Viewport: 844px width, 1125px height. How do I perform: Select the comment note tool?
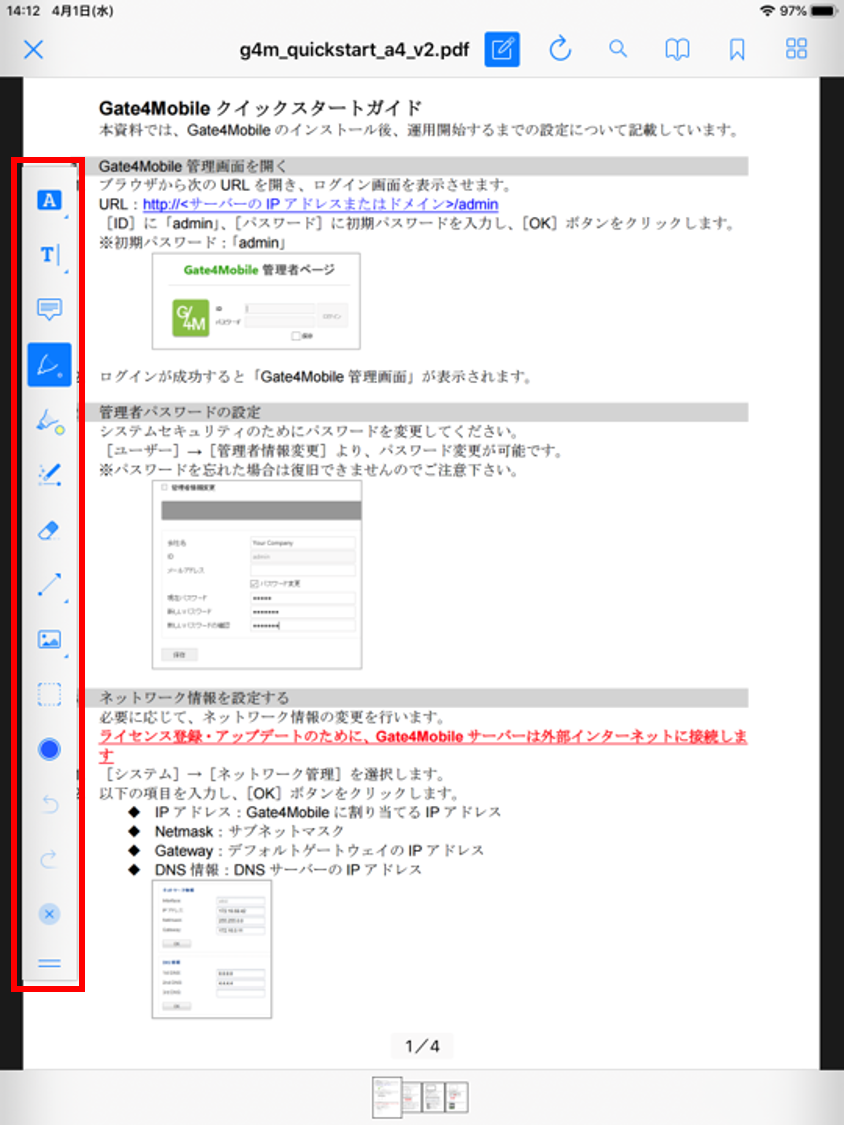pos(49,309)
